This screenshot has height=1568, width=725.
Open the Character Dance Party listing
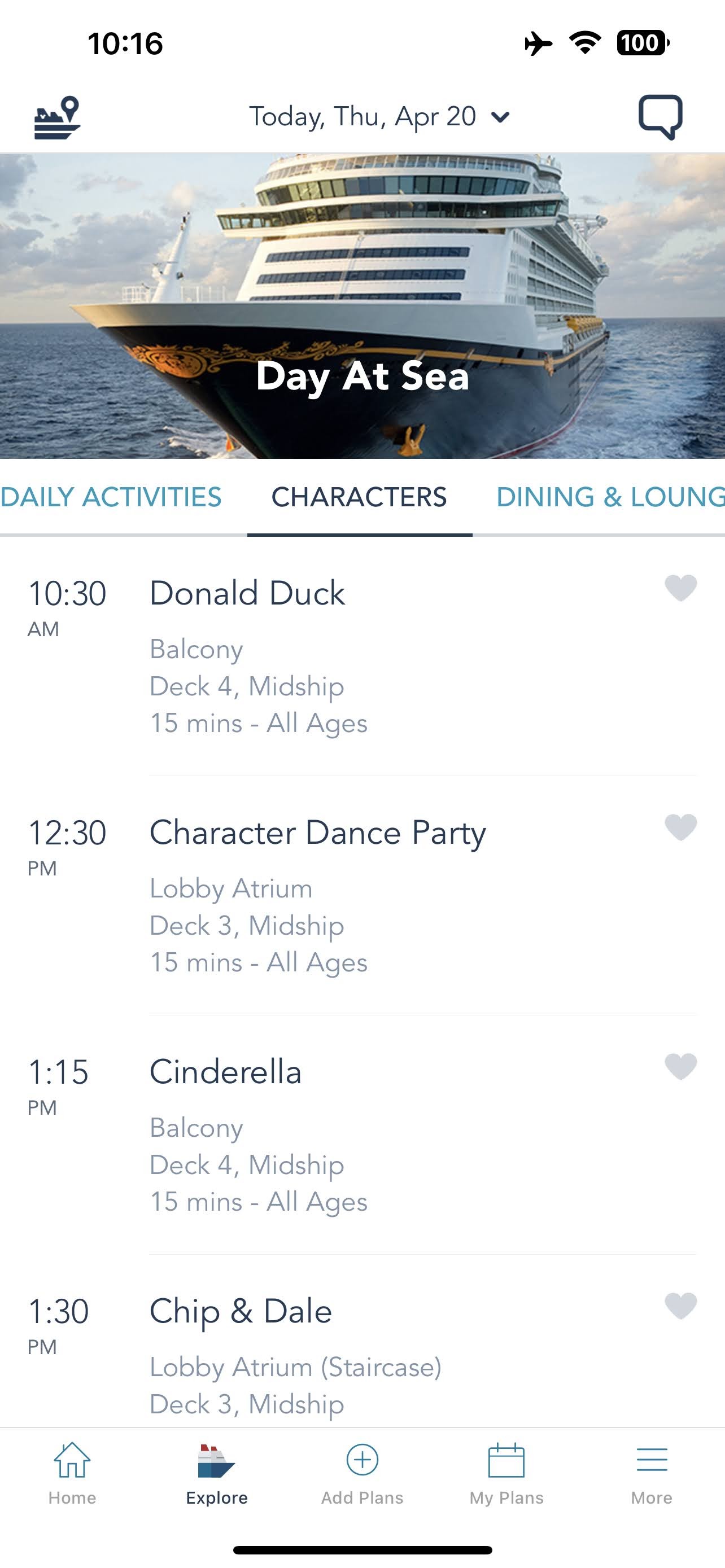317,833
